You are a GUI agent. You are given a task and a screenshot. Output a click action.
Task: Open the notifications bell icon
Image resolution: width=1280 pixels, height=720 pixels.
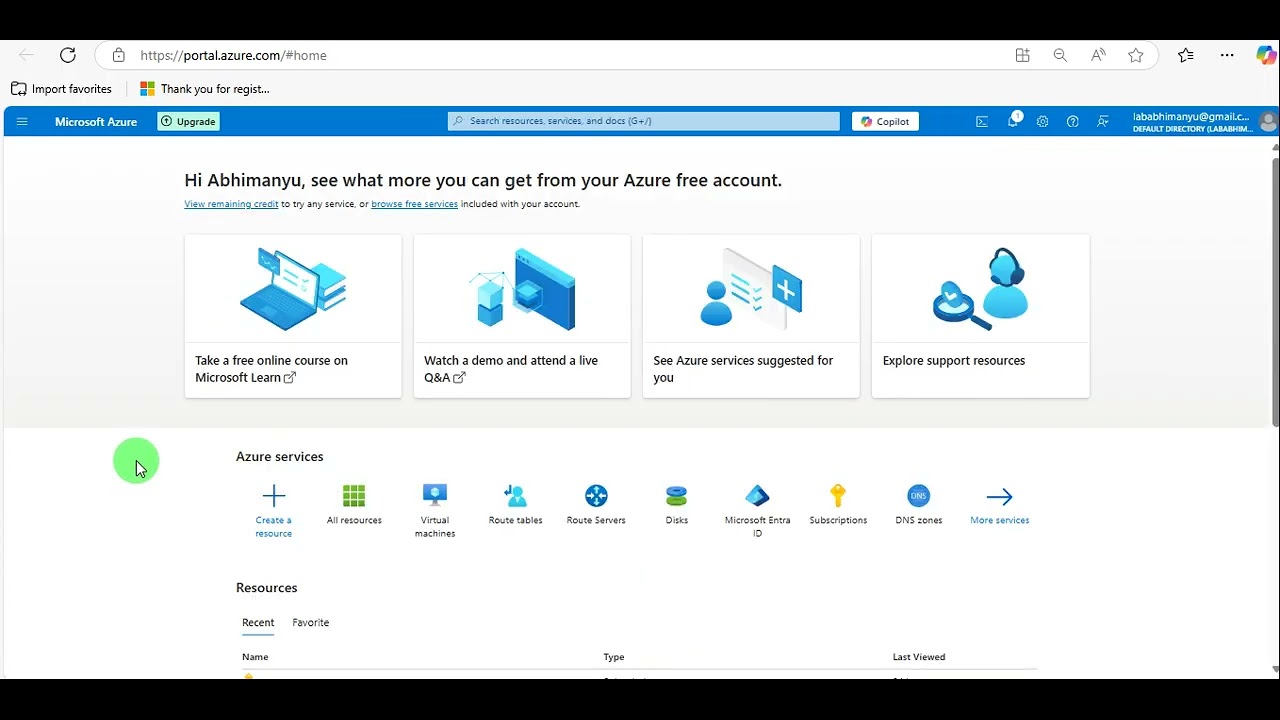pyautogui.click(x=1013, y=121)
